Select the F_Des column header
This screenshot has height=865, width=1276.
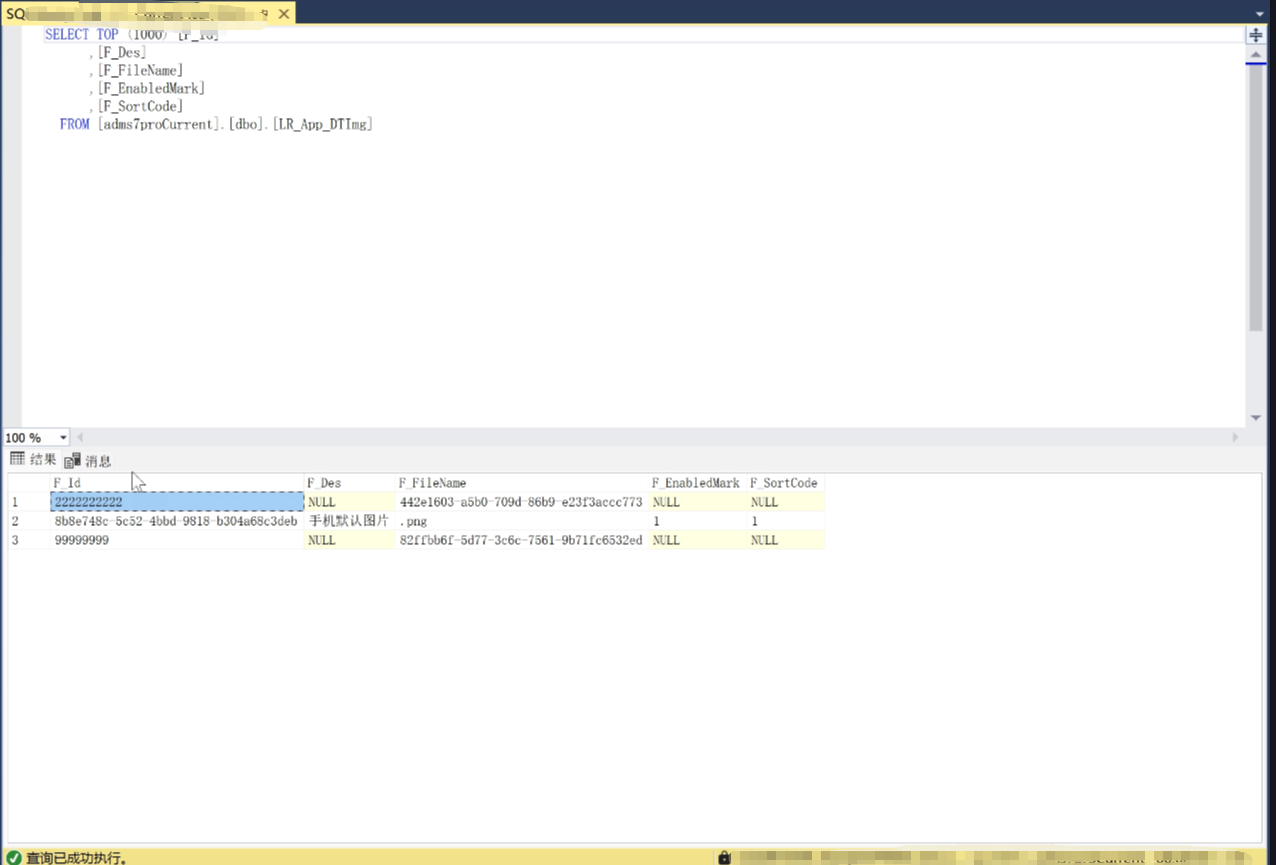[349, 483]
